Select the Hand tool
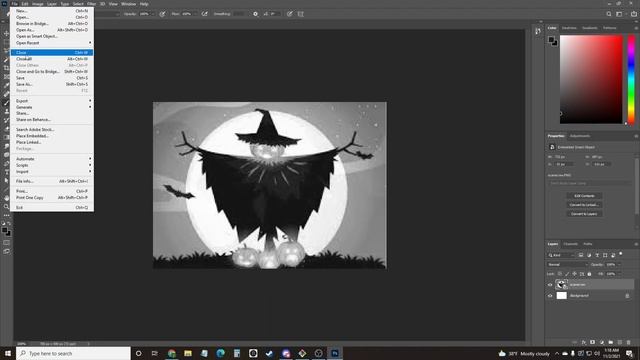 tap(6, 198)
